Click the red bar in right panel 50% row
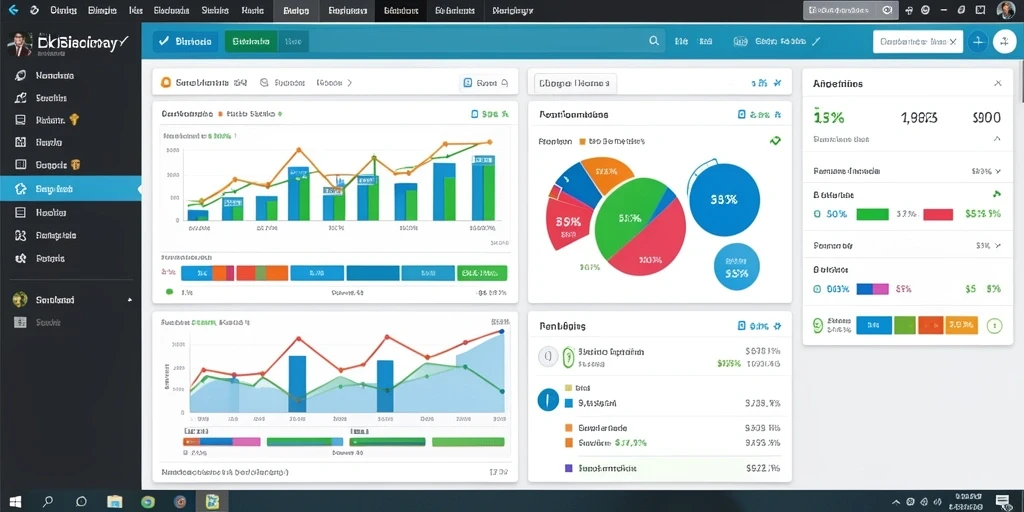The height and width of the screenshot is (512, 1024). pyautogui.click(x=938, y=214)
